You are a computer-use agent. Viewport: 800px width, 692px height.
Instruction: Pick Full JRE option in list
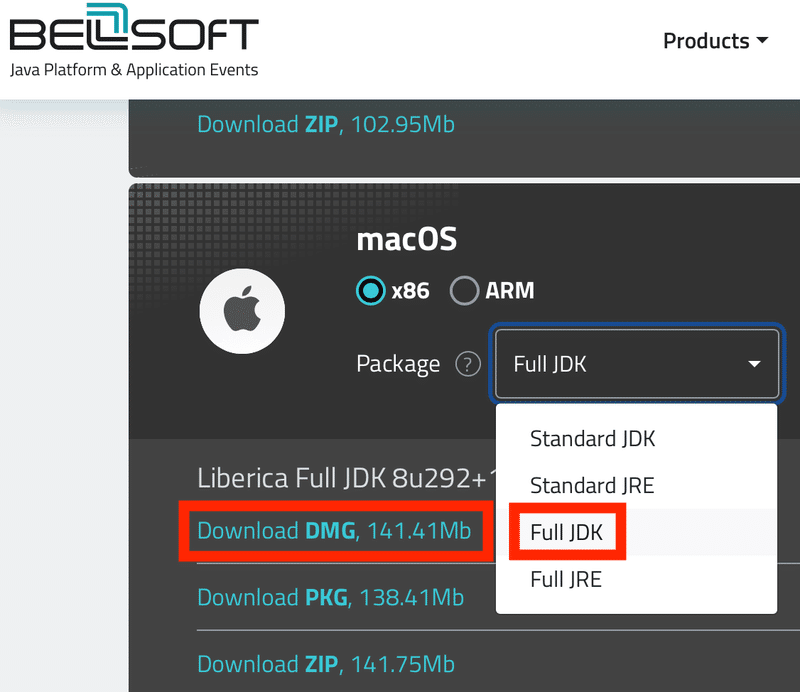point(566,579)
